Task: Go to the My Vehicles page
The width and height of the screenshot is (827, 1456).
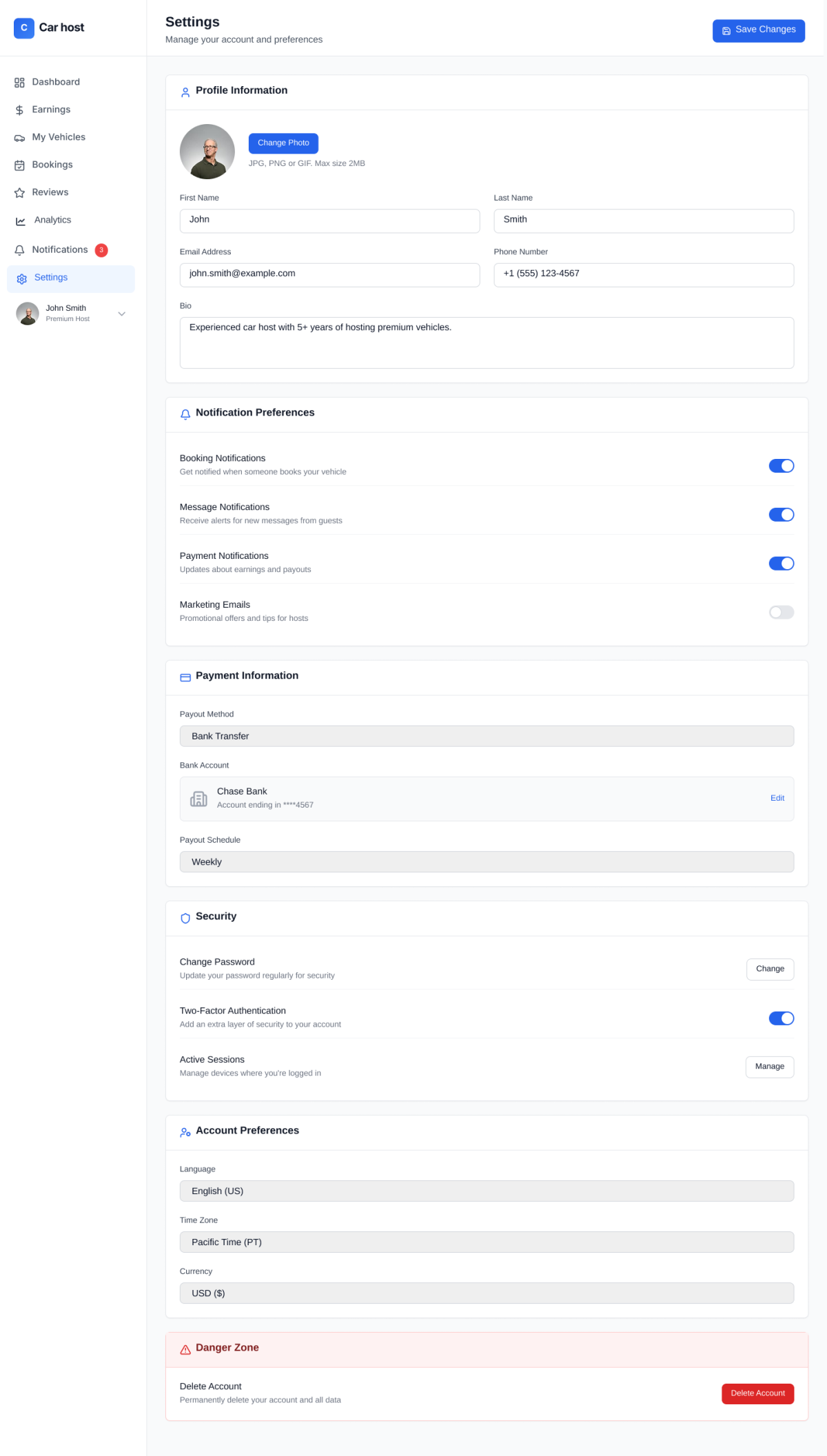Action: click(59, 137)
